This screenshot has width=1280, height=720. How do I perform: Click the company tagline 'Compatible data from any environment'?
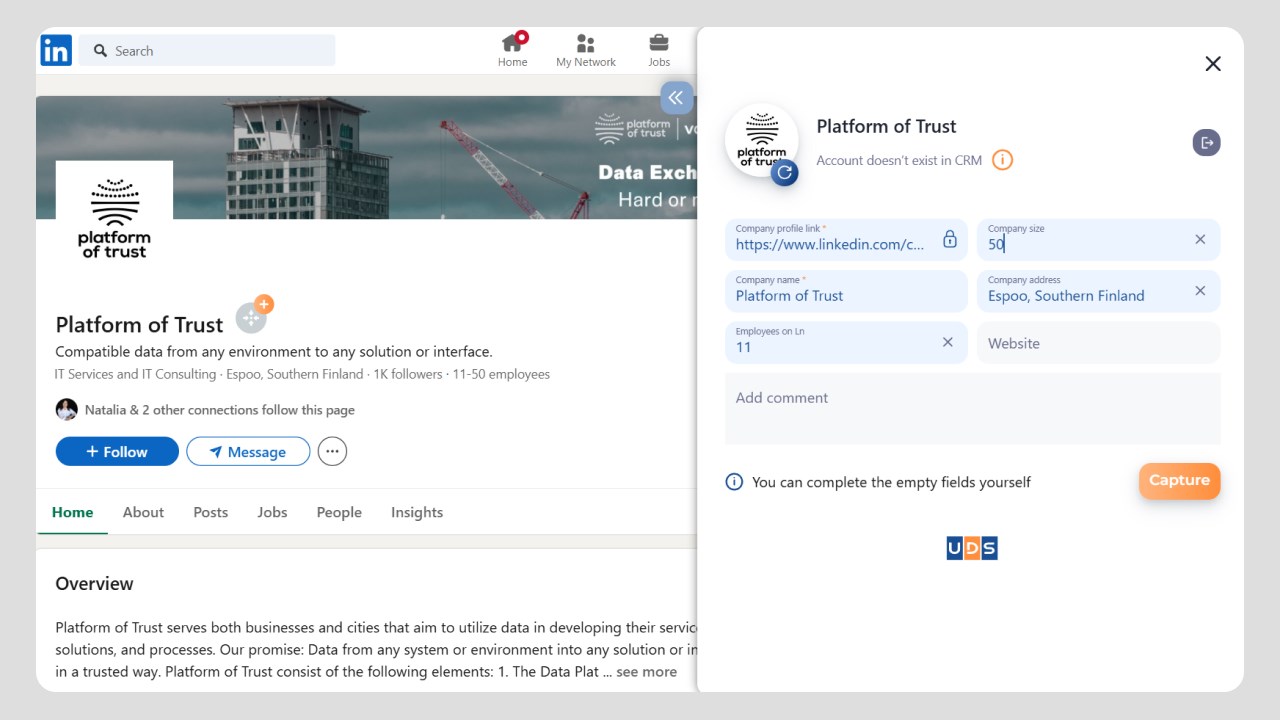(274, 352)
